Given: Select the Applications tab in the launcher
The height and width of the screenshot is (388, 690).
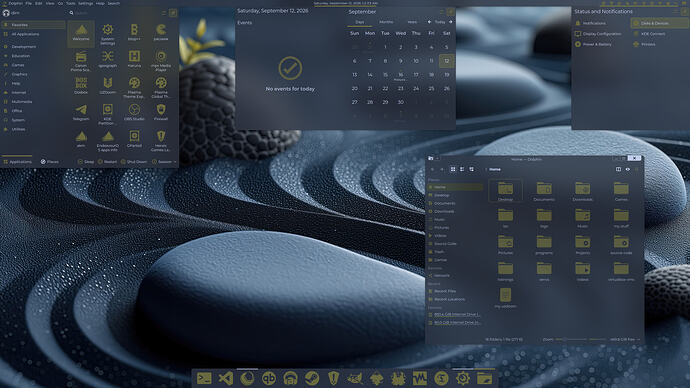Looking at the screenshot, I should coord(18,162).
